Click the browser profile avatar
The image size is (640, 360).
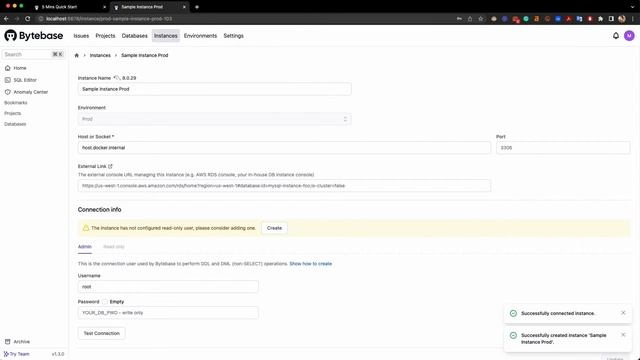[622, 18]
